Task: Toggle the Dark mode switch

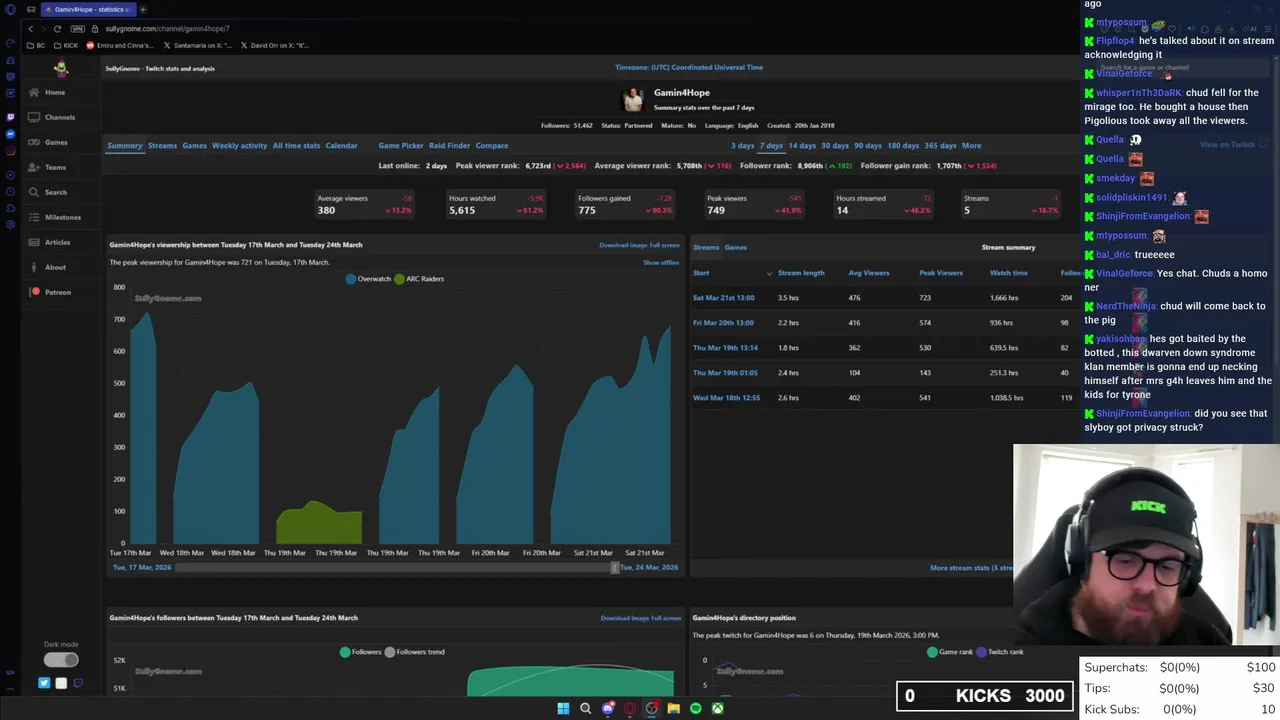Action: tap(61, 659)
